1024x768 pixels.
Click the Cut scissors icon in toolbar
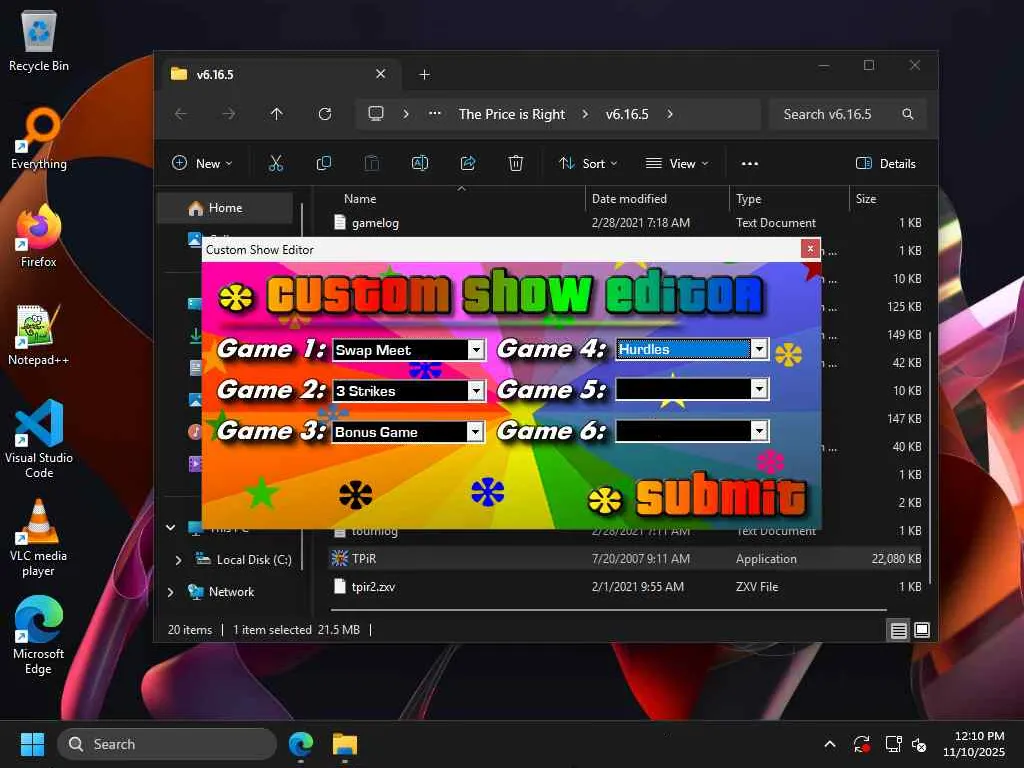276,164
